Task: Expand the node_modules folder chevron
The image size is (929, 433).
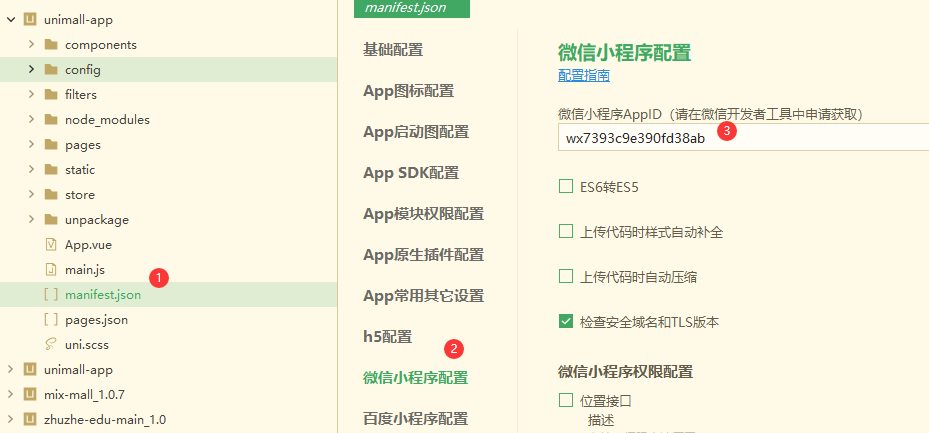Action: tap(31, 120)
